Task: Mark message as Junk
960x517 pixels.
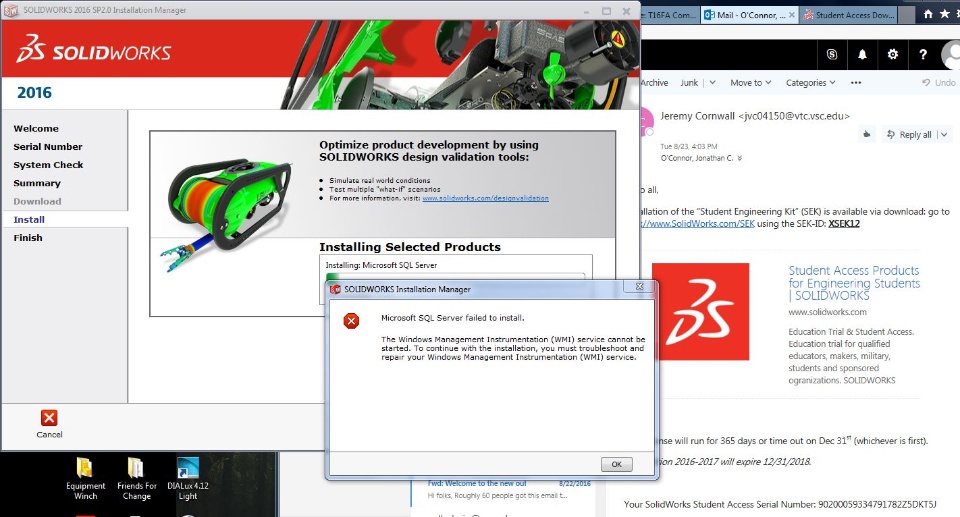Action: click(x=689, y=83)
